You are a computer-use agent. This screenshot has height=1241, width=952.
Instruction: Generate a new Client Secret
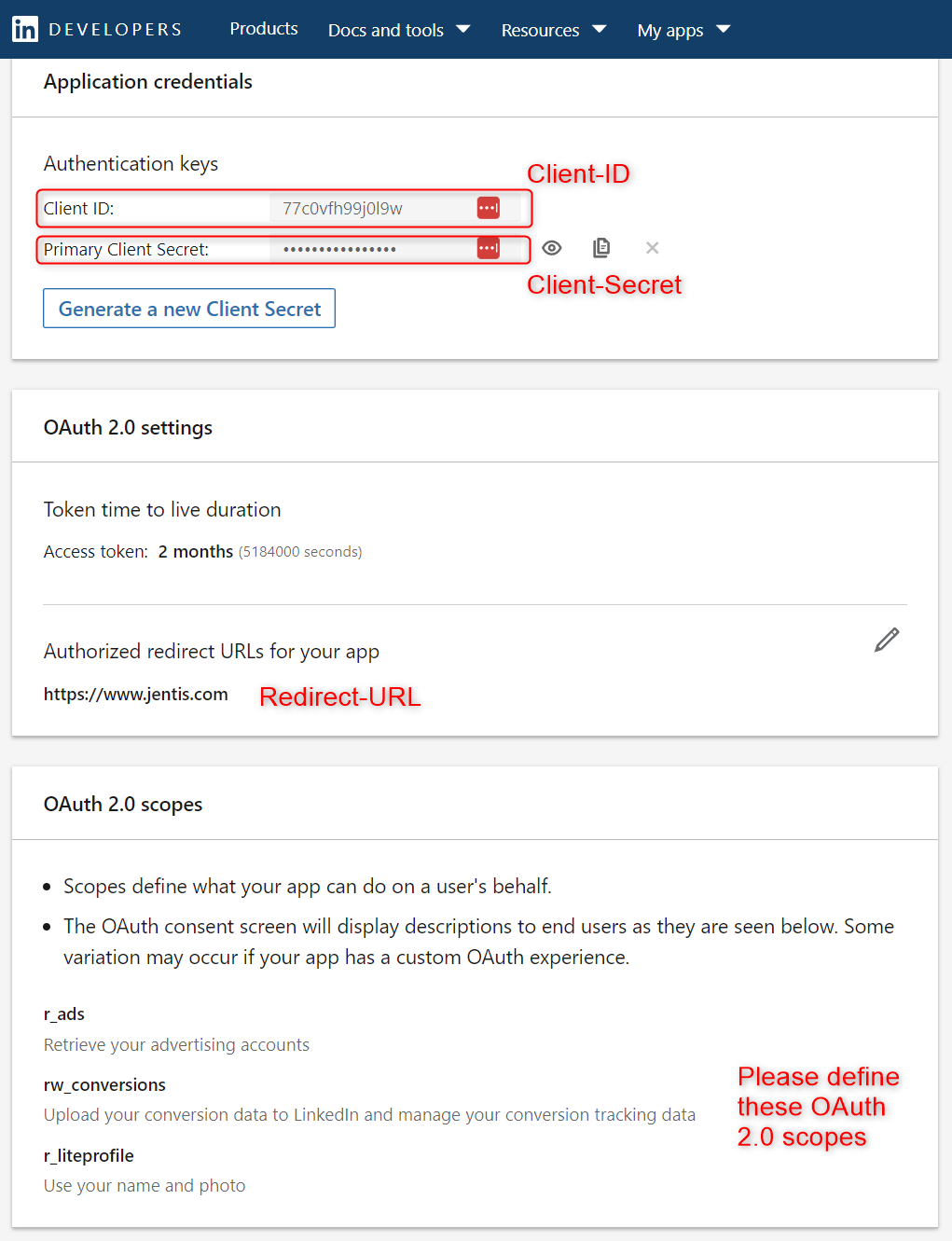pos(189,309)
